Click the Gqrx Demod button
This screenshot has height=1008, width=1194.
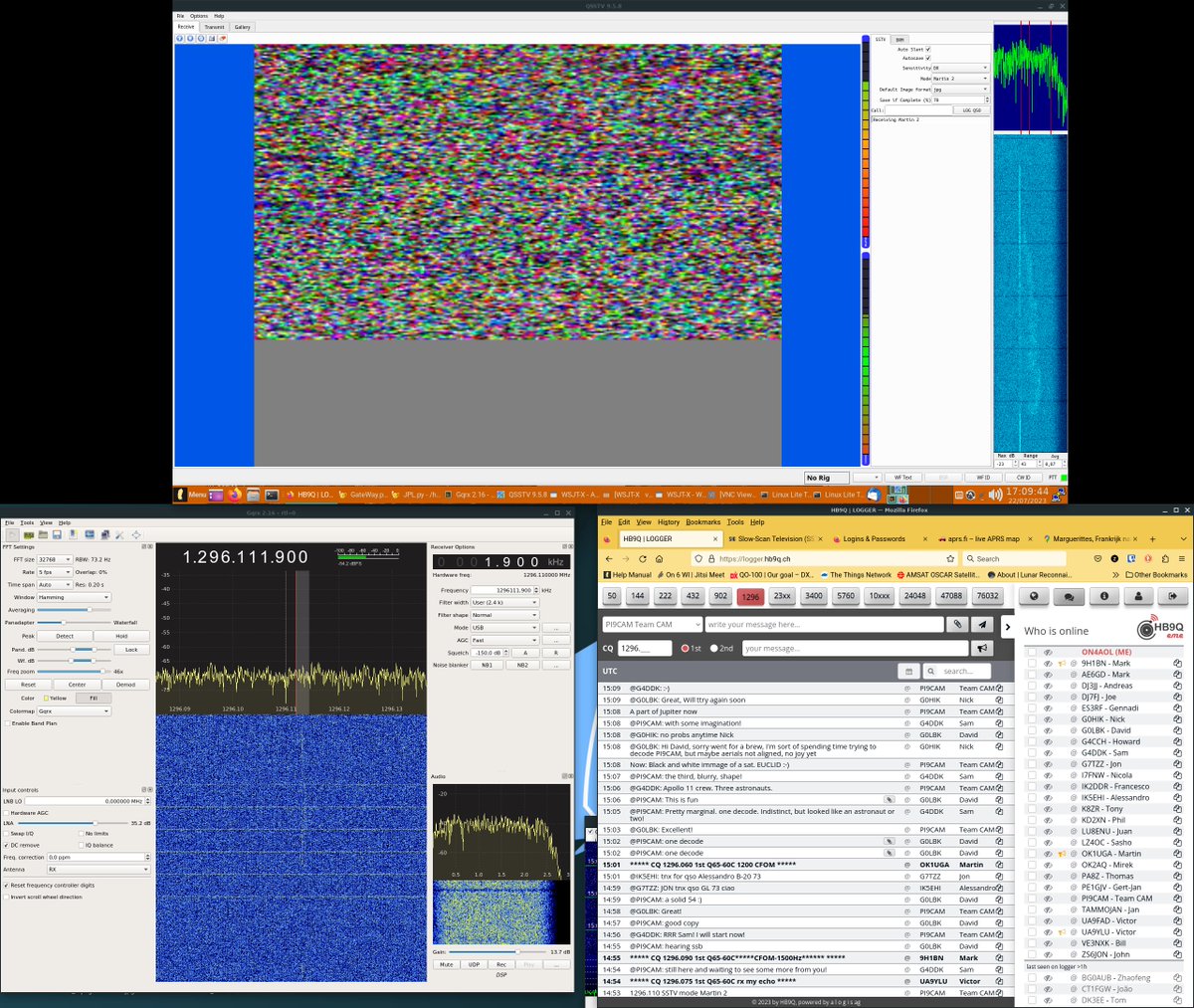(x=125, y=685)
